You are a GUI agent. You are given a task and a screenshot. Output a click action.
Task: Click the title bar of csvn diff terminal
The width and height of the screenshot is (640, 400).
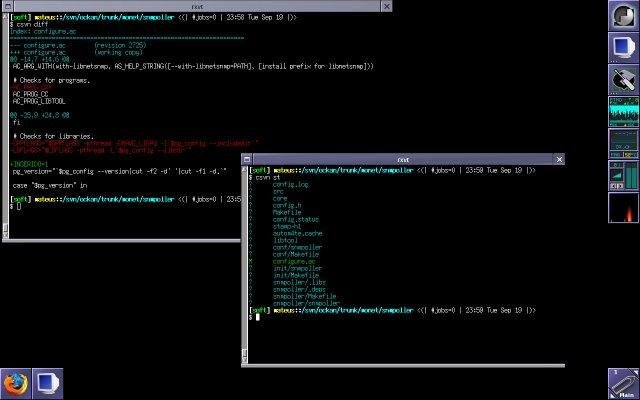pos(197,6)
